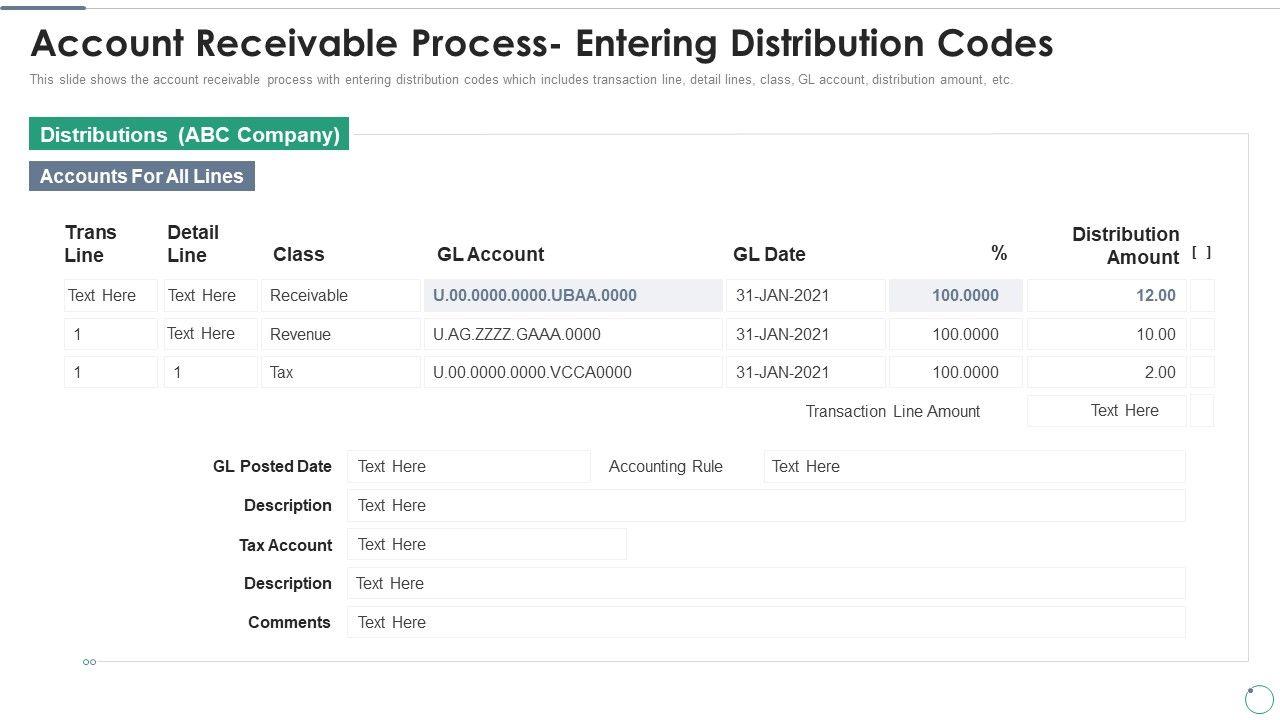Click the Revenue GL Account U.AG.ZZZZ.GAAA.0000 cell
The width and height of the screenshot is (1280, 720).
573,334
